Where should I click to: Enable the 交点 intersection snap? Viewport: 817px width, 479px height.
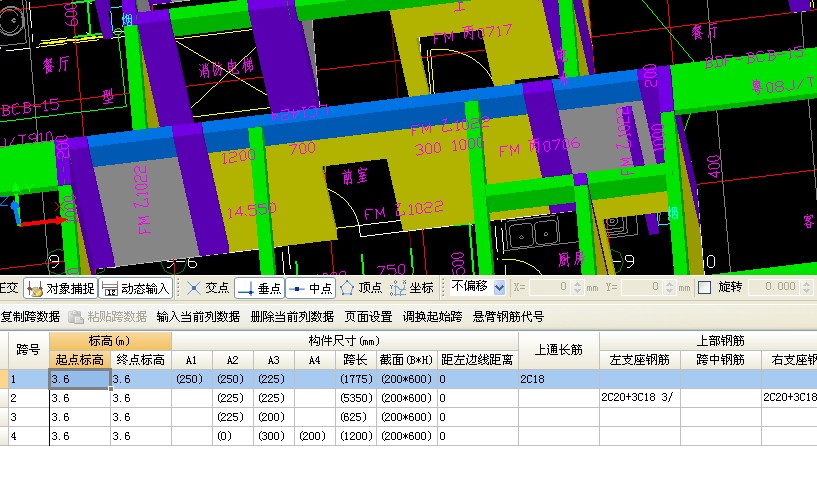[208, 288]
